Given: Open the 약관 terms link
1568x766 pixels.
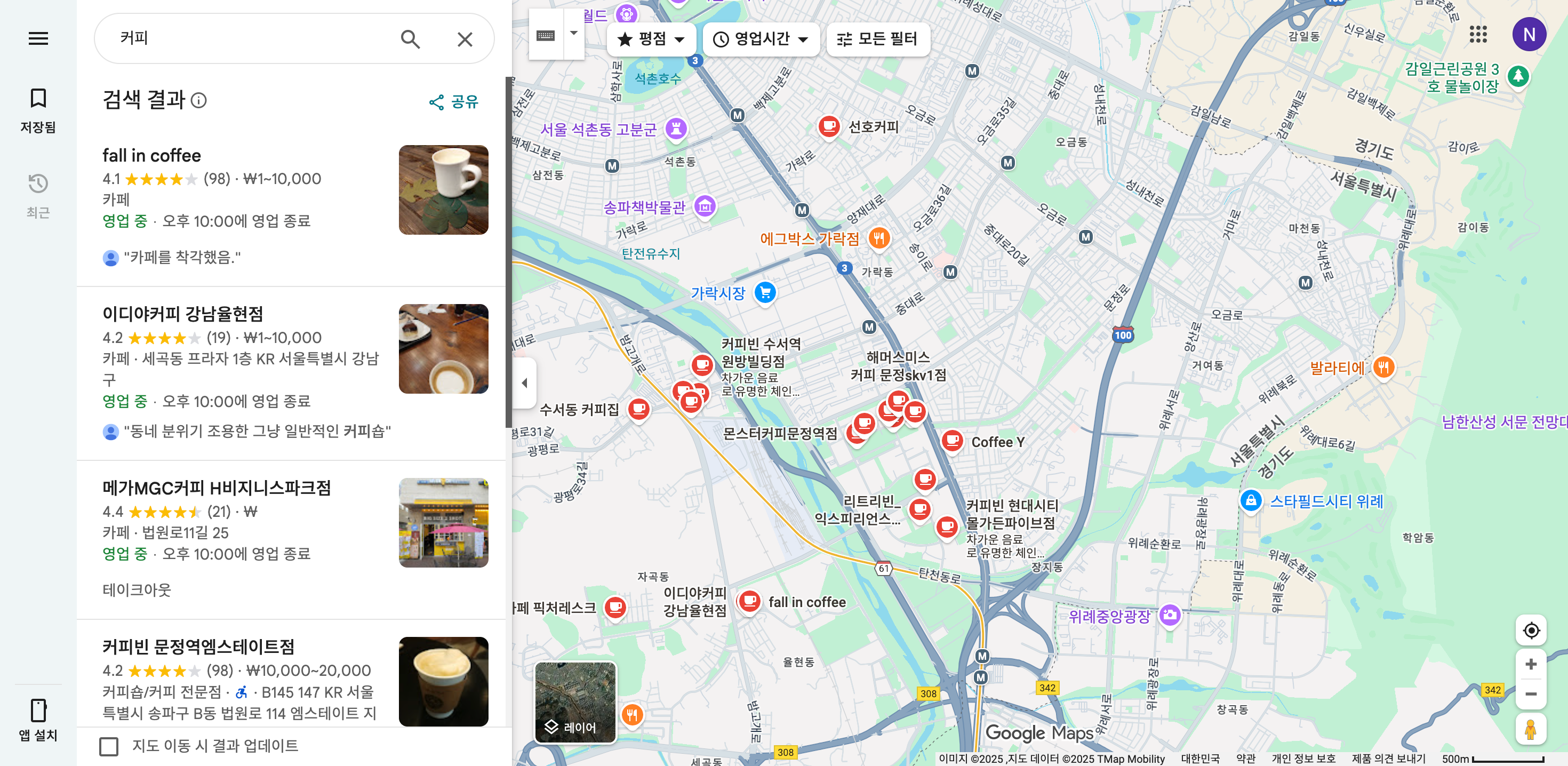Looking at the screenshot, I should tap(1246, 759).
